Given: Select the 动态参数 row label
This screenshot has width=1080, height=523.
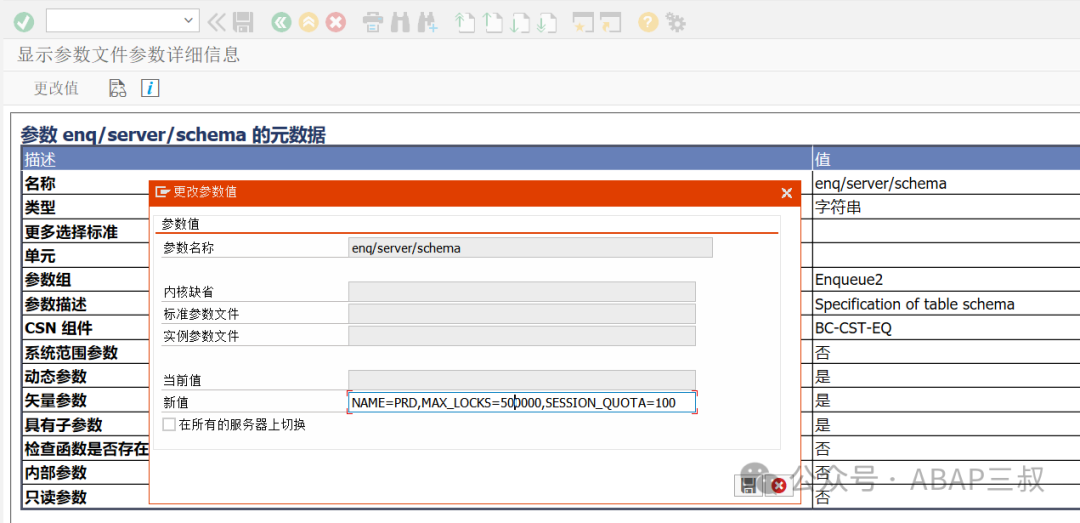Looking at the screenshot, I should point(56,376).
